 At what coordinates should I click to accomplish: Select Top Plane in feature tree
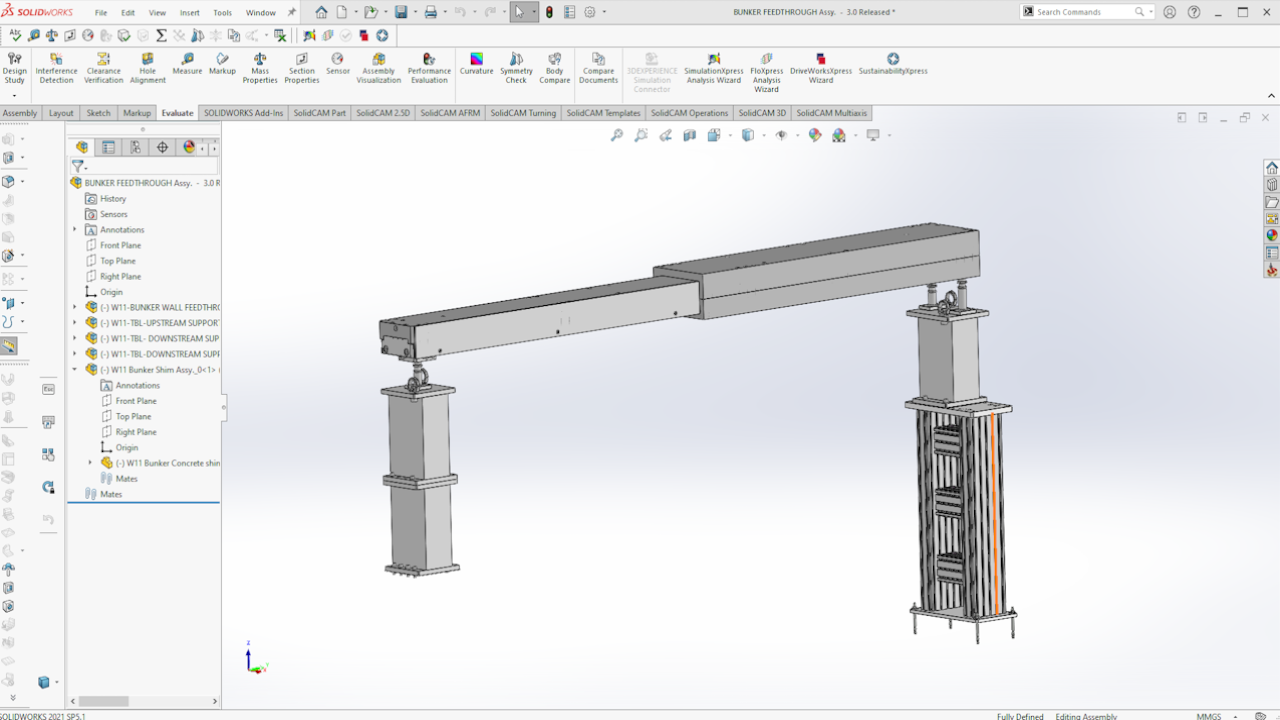[118, 261]
